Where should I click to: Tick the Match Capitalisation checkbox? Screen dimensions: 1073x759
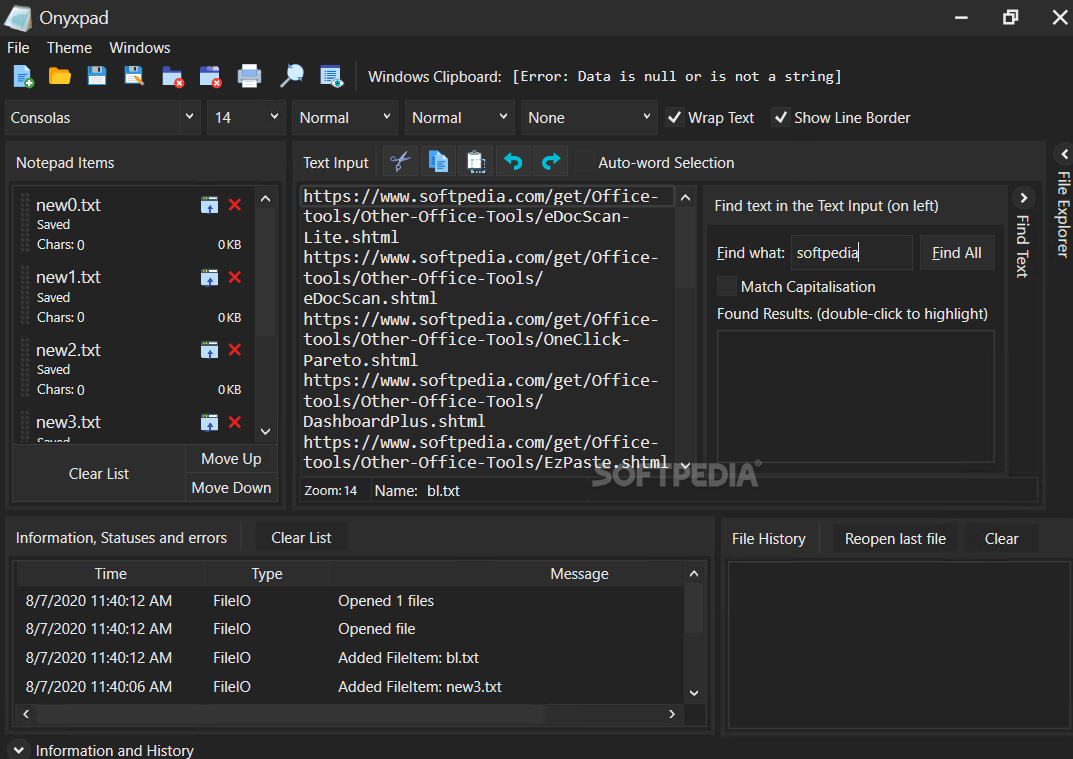(x=726, y=286)
